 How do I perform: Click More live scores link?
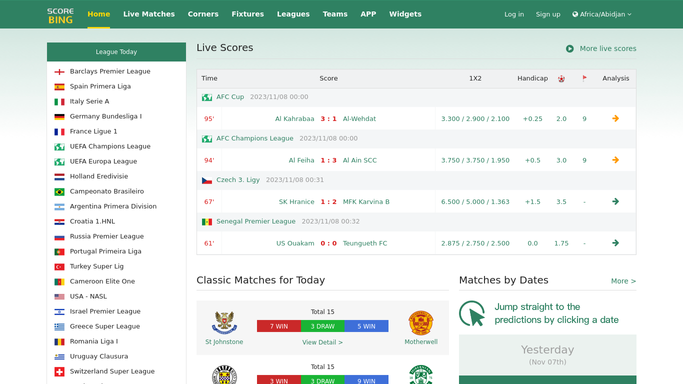[x=608, y=49]
